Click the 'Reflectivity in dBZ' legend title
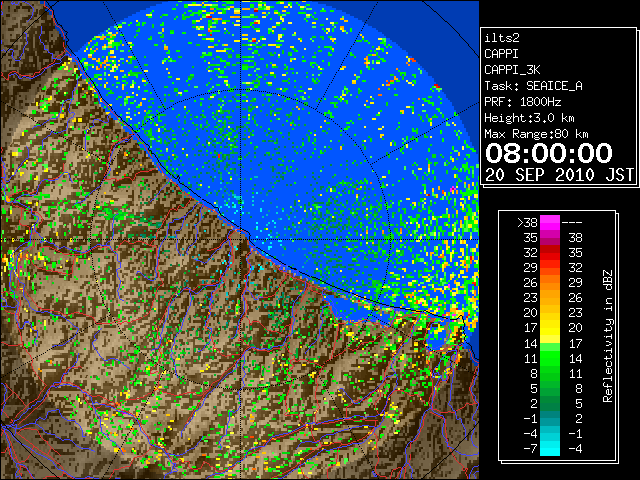Screen dimensions: 640x480 point(607,336)
